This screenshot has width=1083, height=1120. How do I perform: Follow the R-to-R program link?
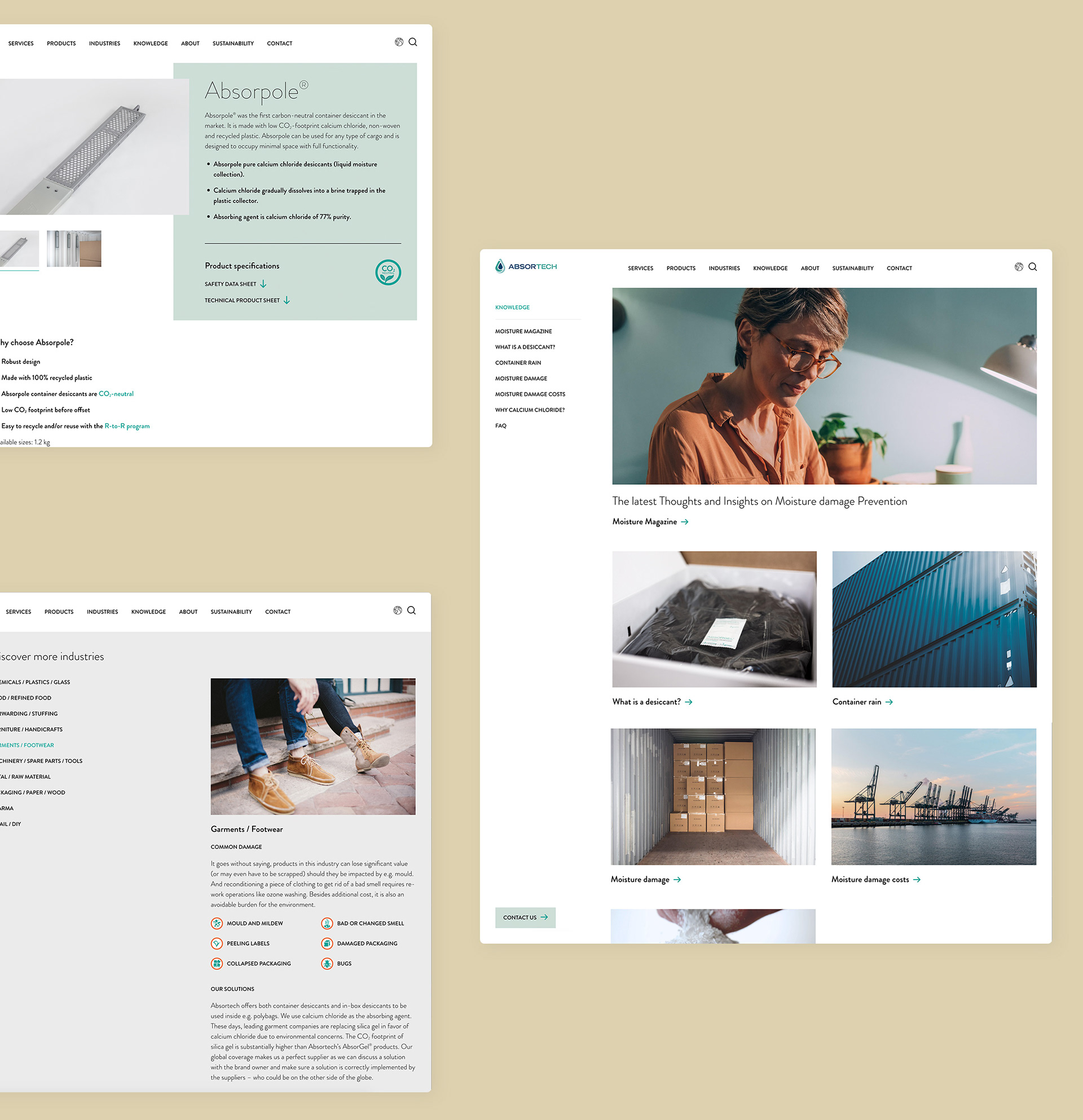[x=127, y=426]
